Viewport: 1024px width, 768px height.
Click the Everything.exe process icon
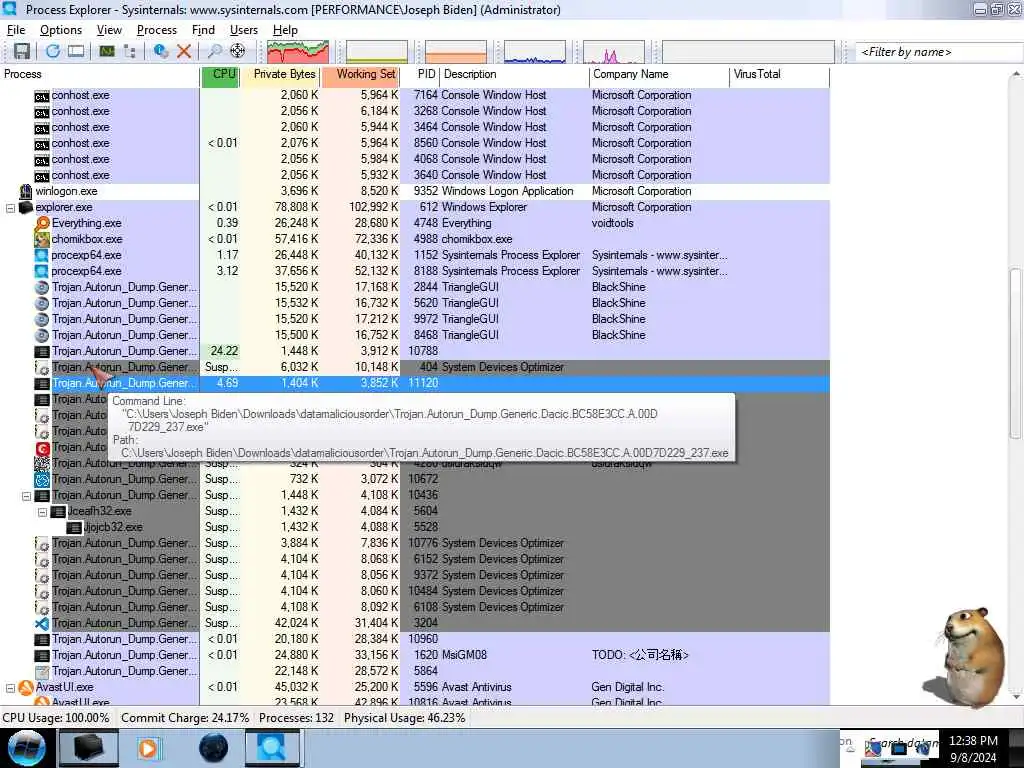coord(42,223)
